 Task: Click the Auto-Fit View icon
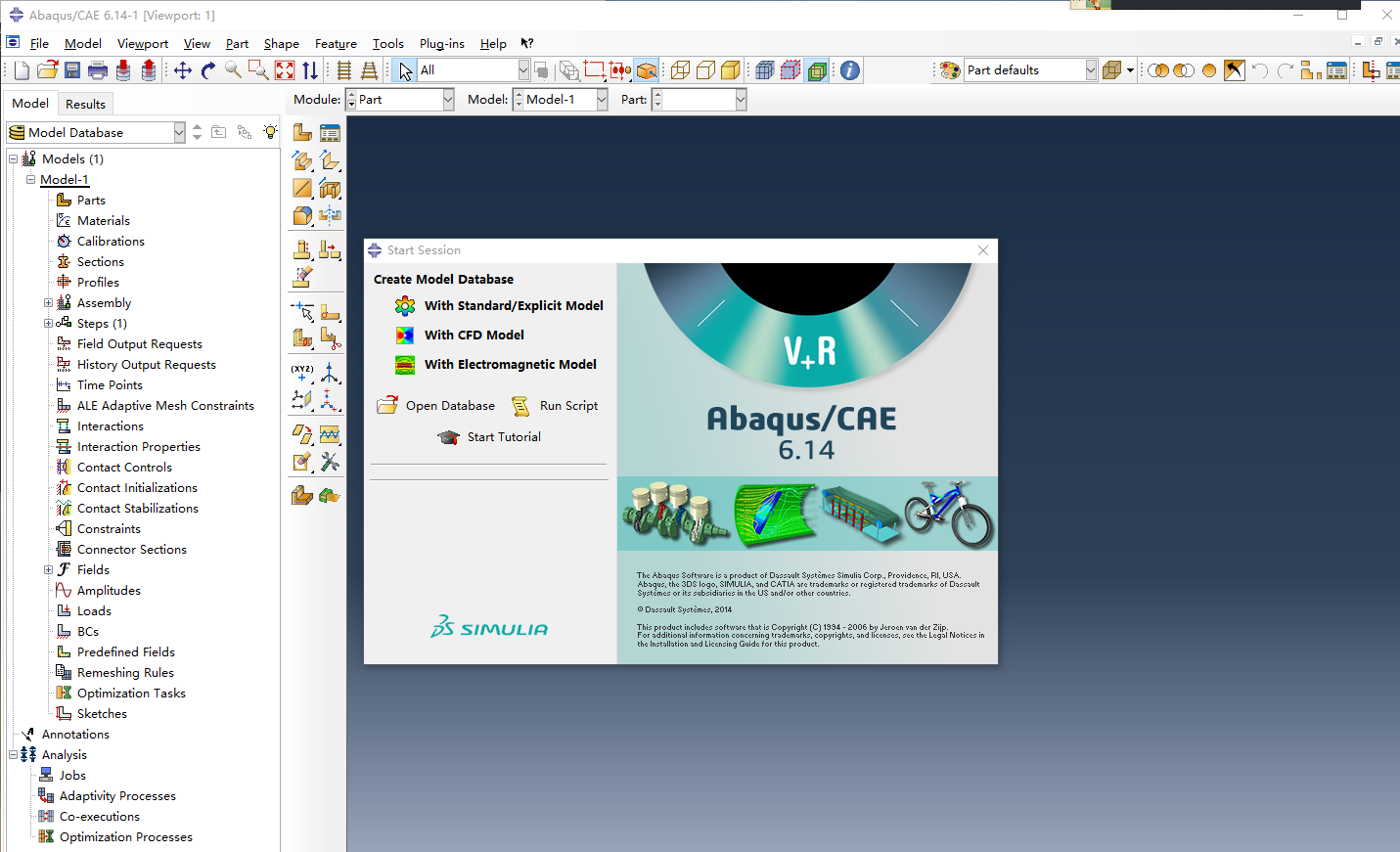coord(285,70)
